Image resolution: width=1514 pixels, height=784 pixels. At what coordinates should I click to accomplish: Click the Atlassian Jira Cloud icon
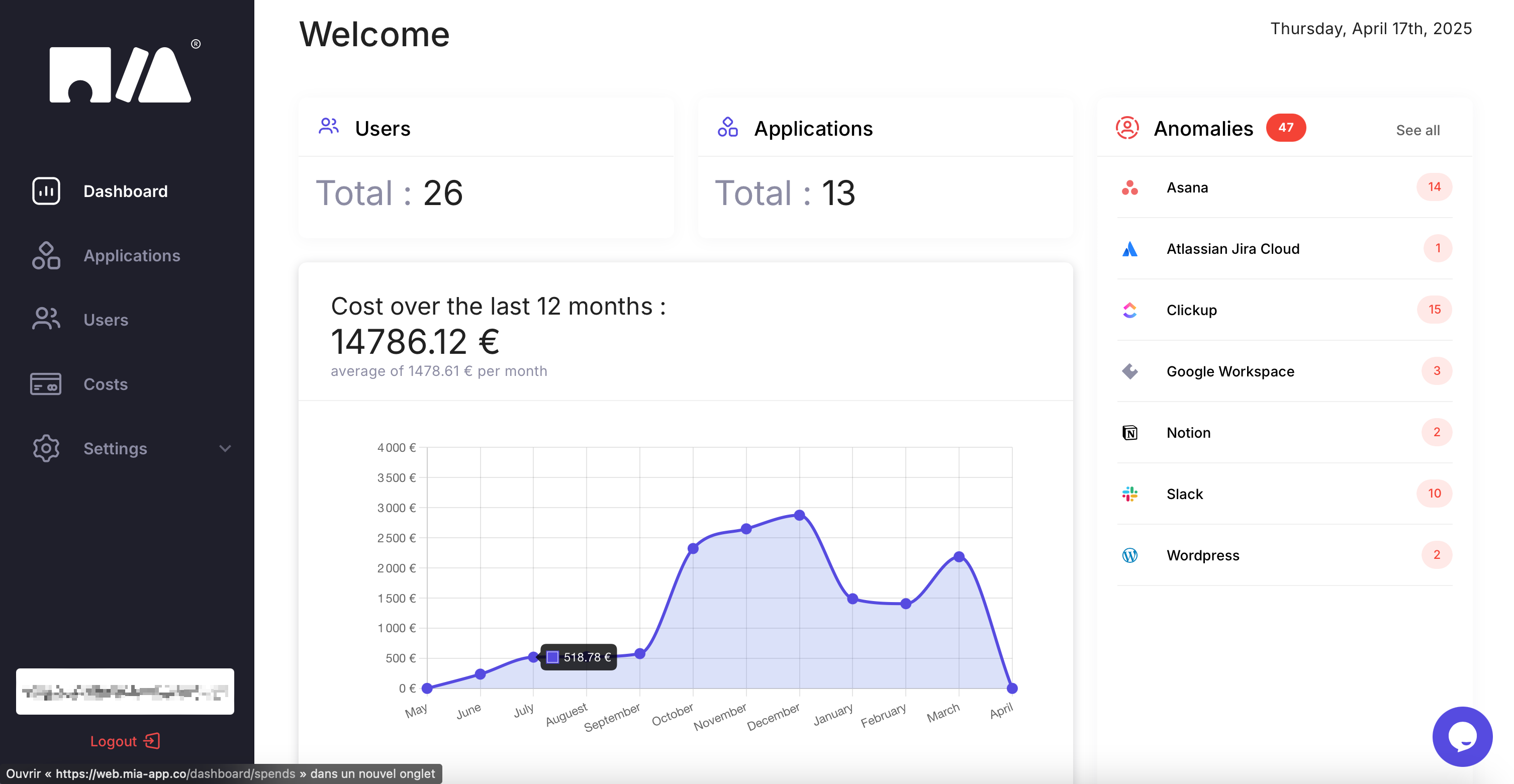coord(1129,249)
